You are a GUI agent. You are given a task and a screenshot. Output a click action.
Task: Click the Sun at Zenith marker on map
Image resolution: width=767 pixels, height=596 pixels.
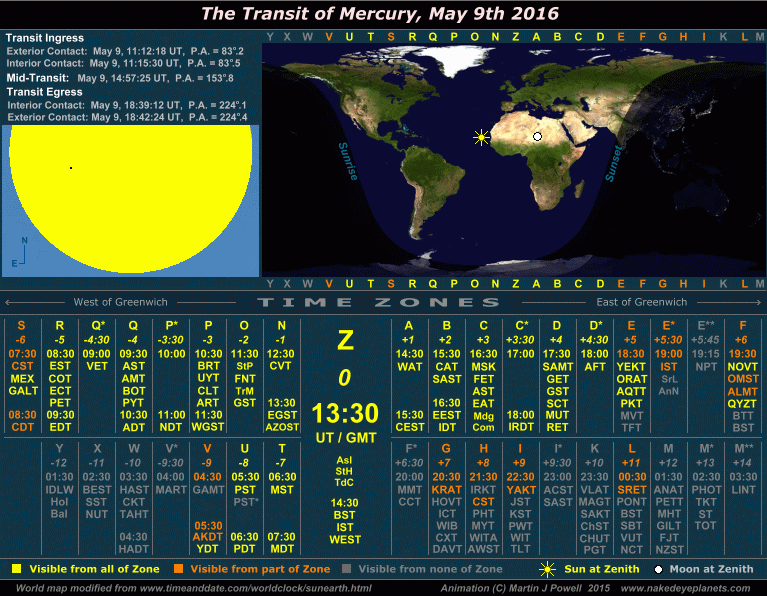pos(482,137)
